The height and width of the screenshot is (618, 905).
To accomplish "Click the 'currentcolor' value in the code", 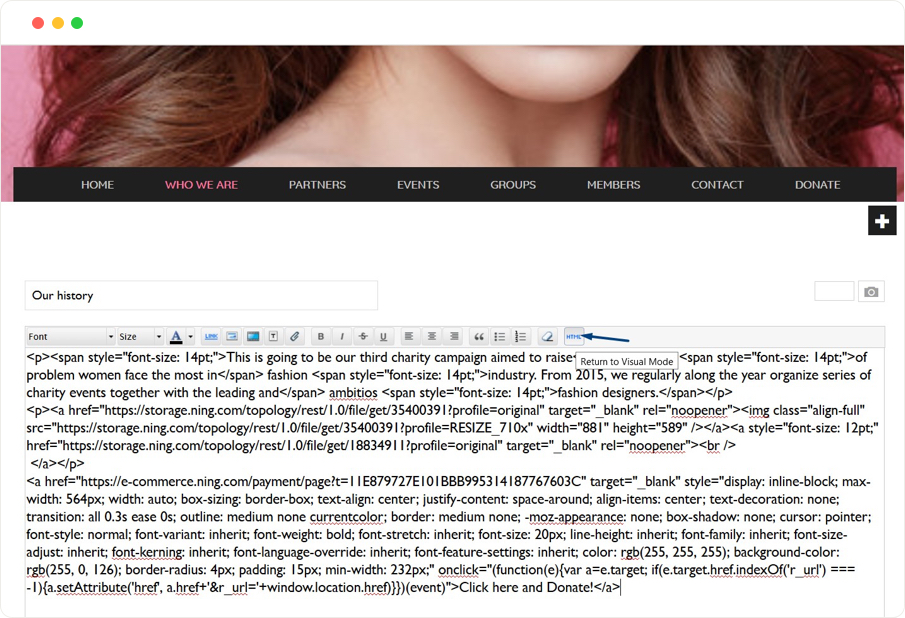I will [x=346, y=516].
